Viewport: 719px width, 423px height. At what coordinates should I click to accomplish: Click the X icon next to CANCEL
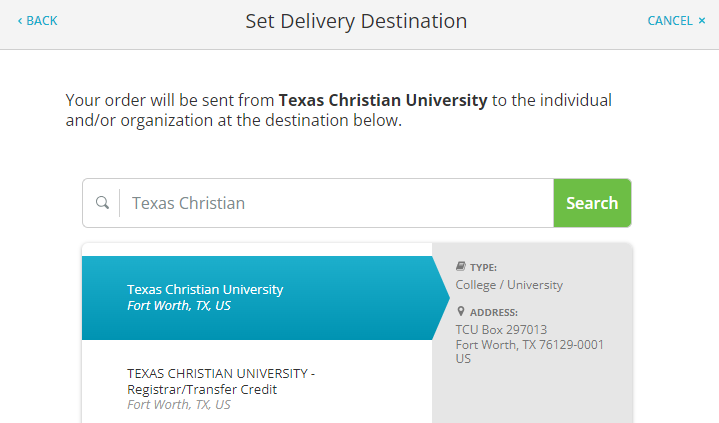coord(702,21)
